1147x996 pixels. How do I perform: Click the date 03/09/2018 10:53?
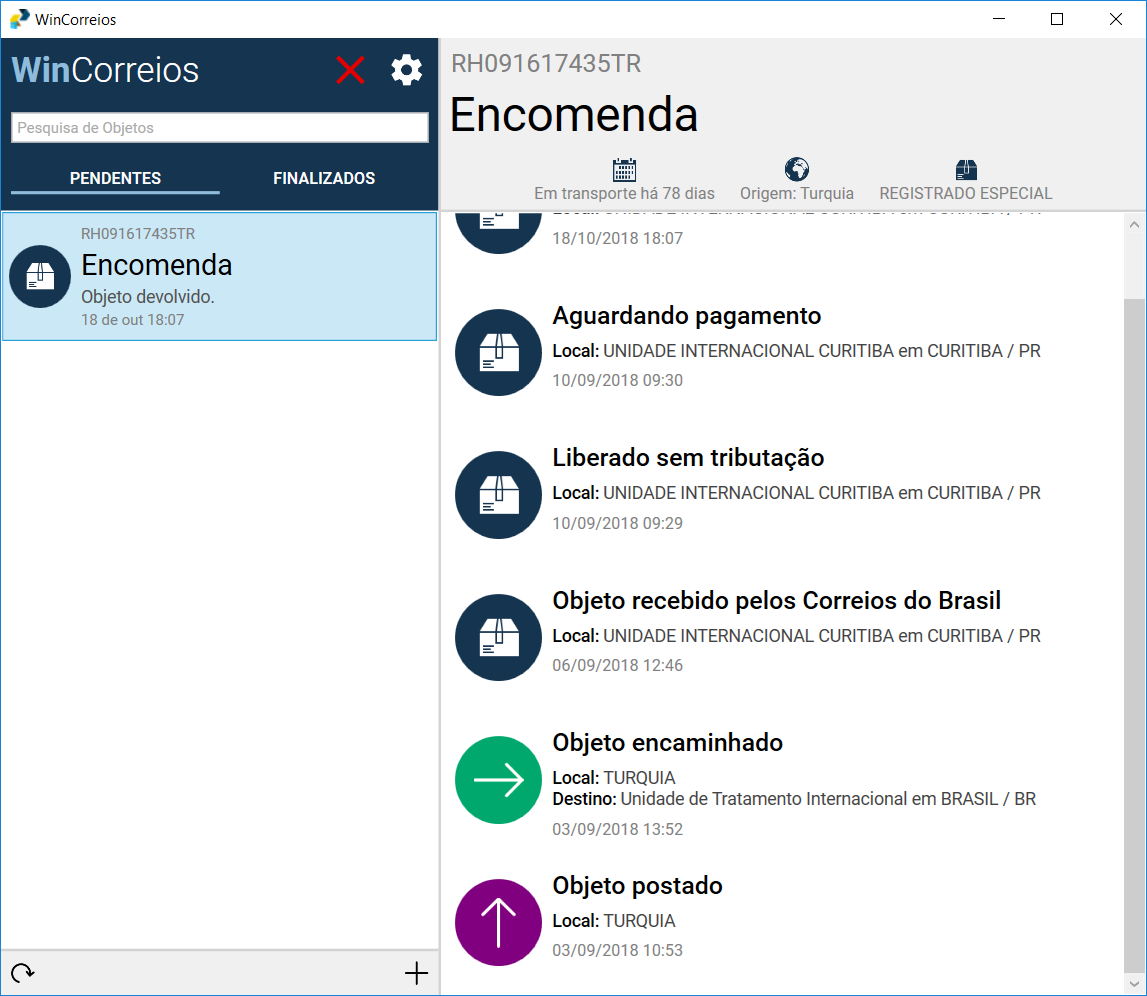(617, 950)
